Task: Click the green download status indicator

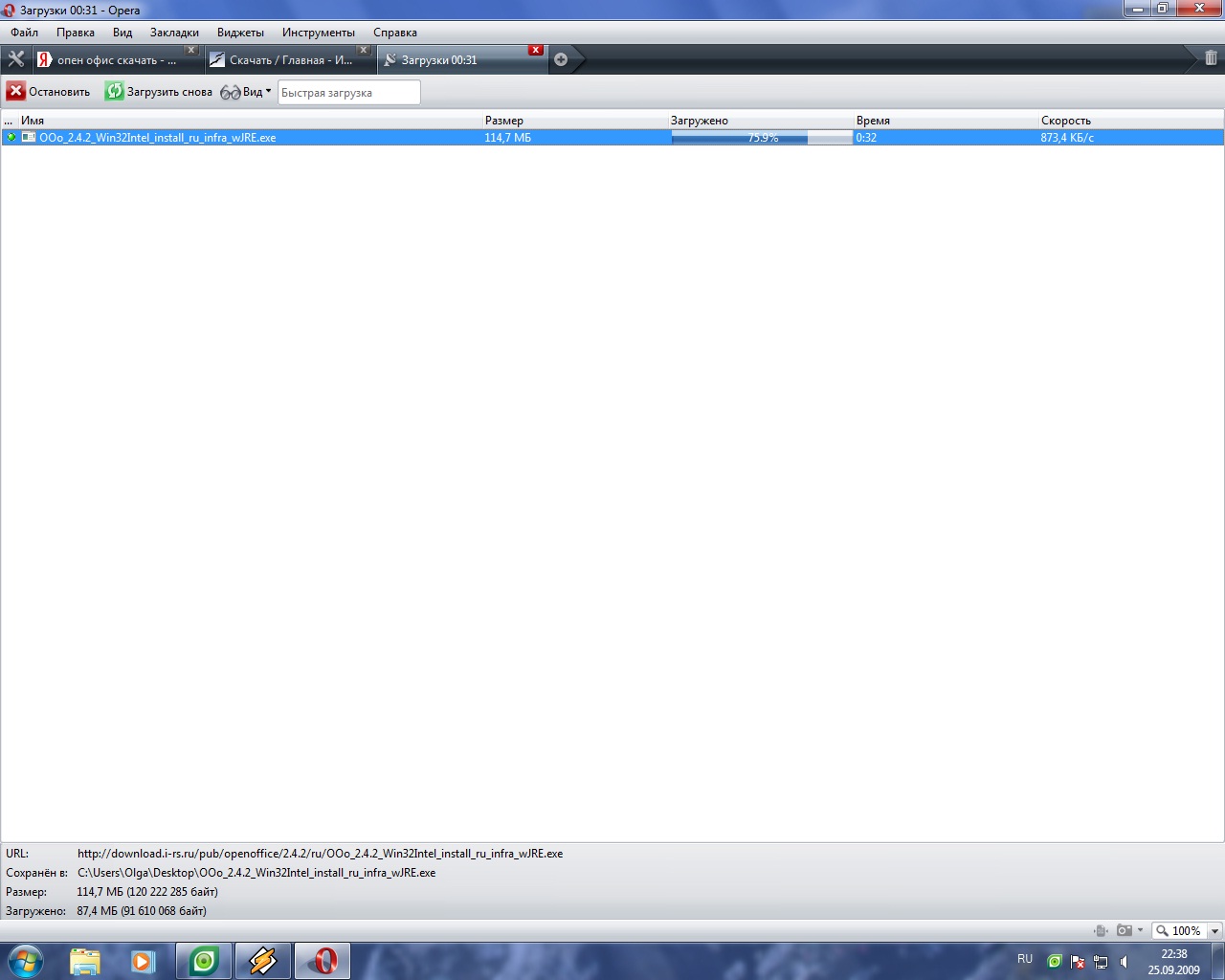Action: 11,138
